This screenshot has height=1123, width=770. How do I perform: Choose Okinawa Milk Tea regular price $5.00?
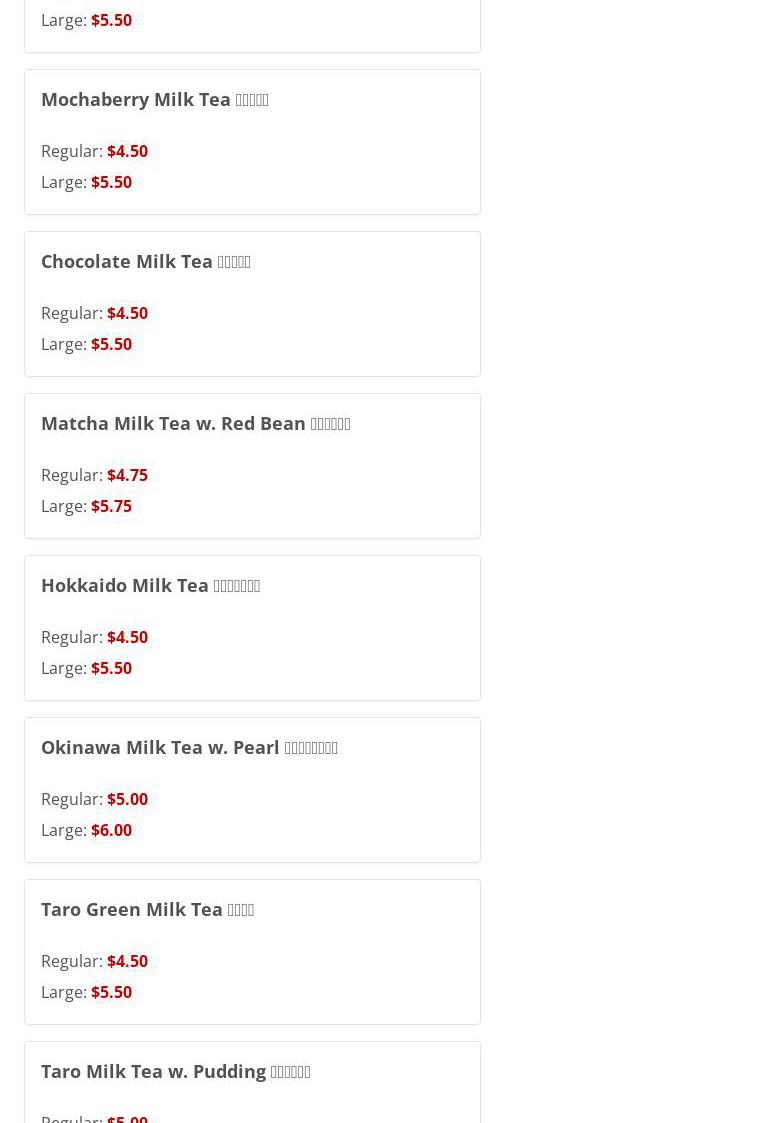[x=127, y=800]
